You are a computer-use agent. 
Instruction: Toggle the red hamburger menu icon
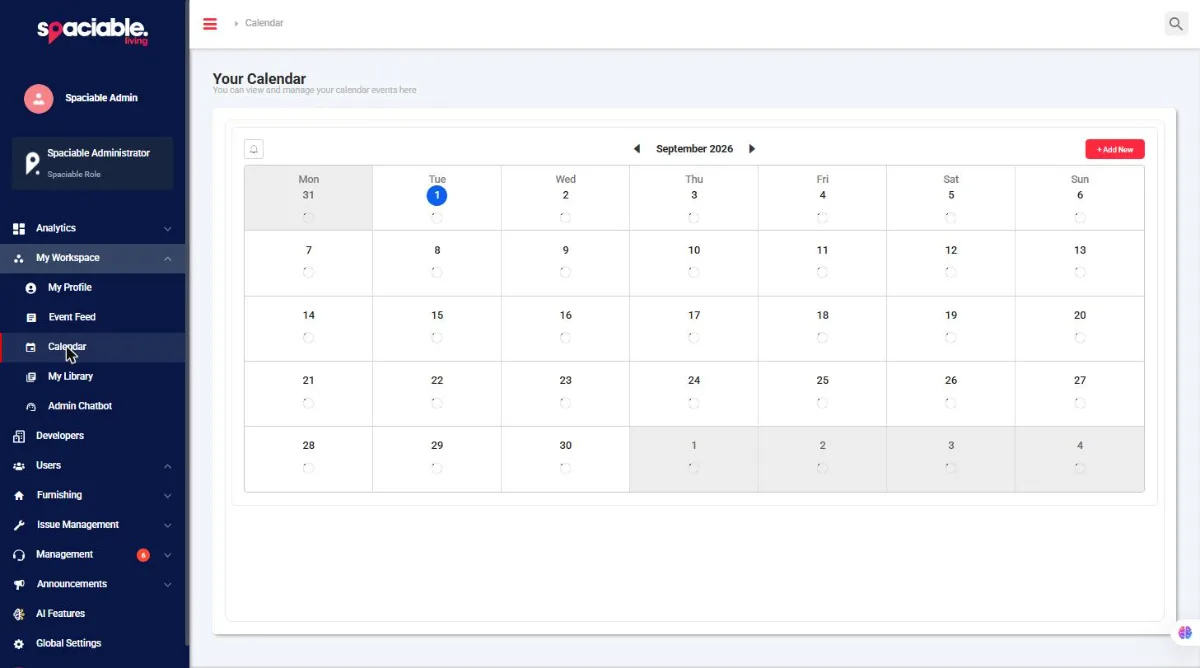tap(210, 24)
